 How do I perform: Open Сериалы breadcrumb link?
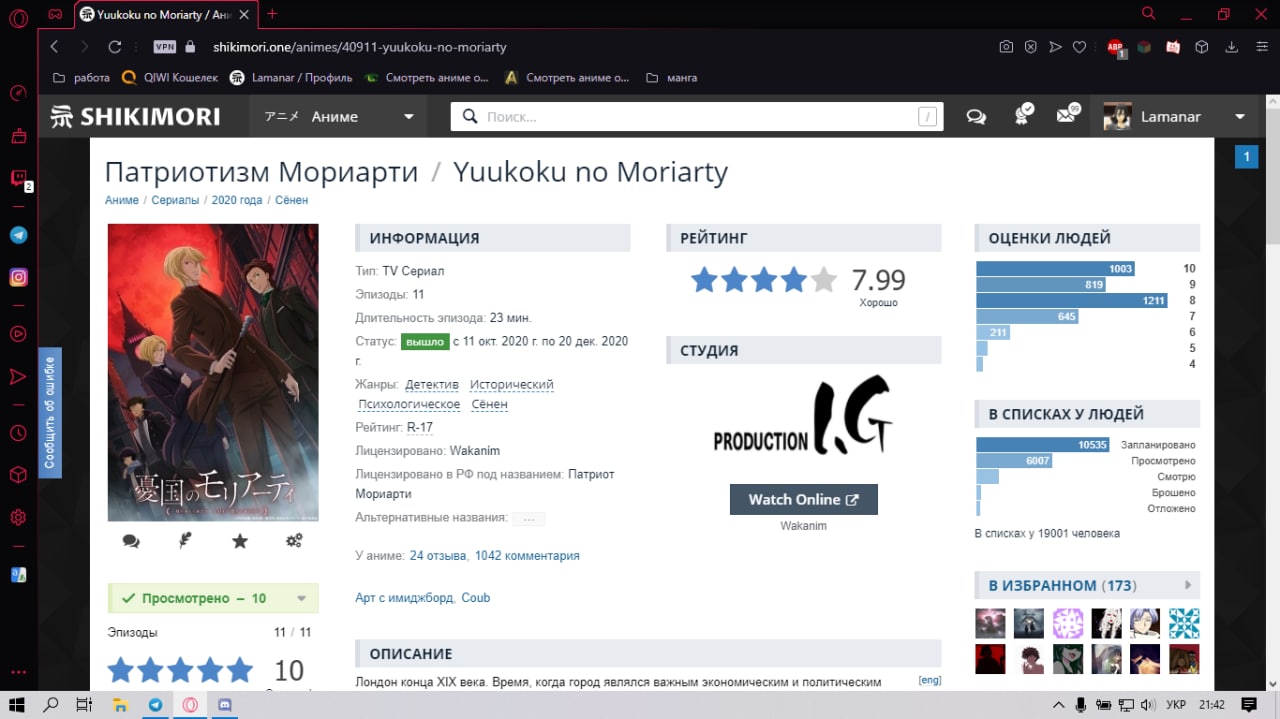175,200
